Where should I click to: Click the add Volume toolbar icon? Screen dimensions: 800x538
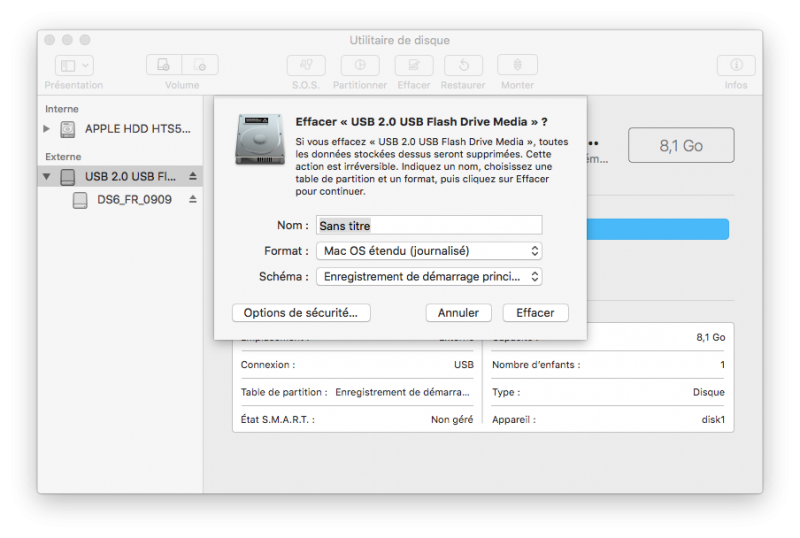pos(164,65)
